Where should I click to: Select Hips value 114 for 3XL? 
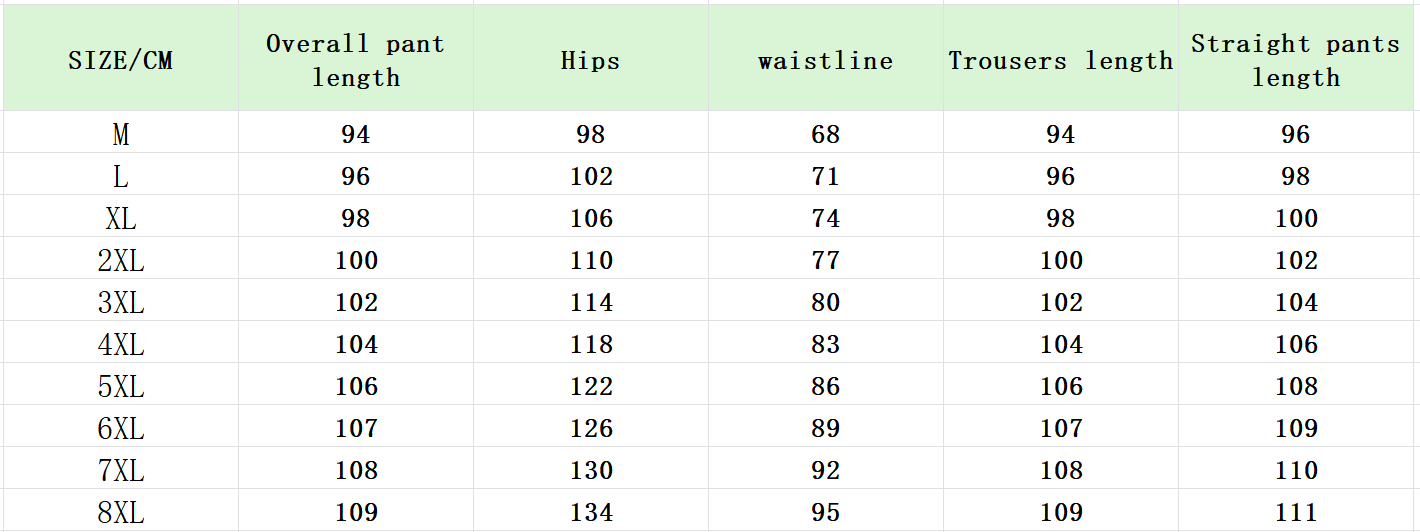pos(591,303)
